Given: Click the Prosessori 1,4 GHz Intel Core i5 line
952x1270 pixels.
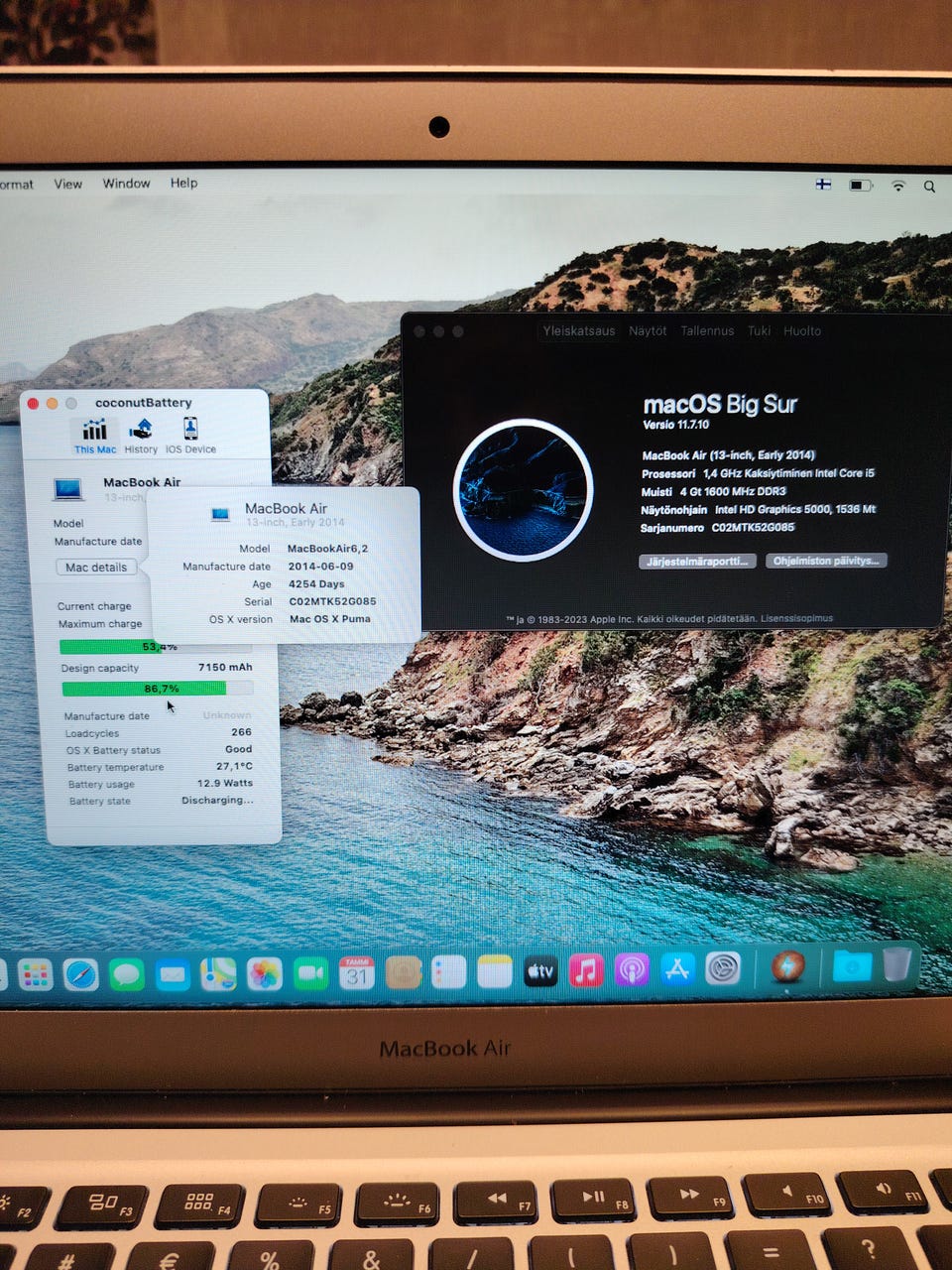Looking at the screenshot, I should [x=759, y=473].
